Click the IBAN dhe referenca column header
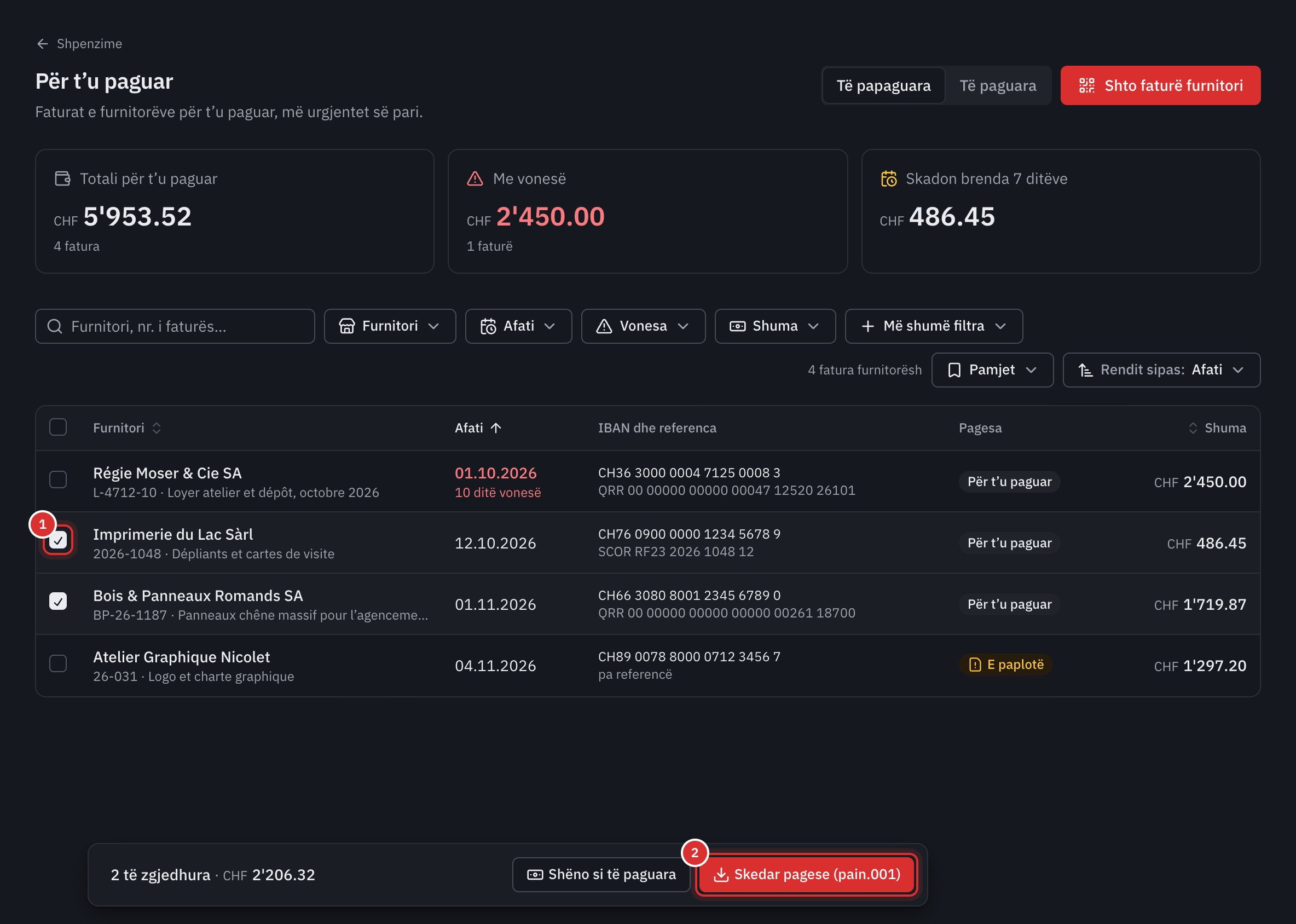This screenshot has width=1296, height=924. (x=657, y=428)
